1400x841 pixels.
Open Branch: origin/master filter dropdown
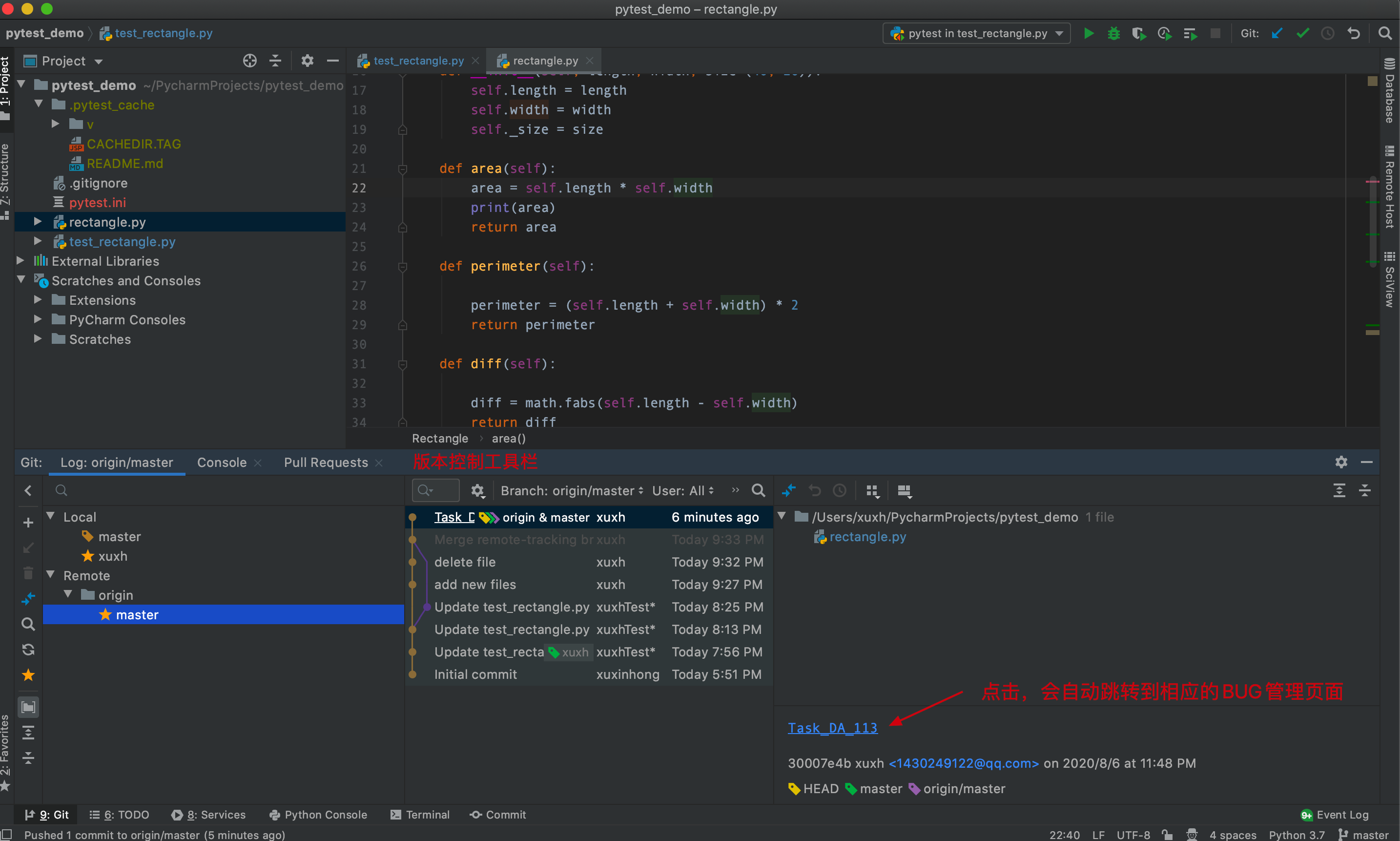(x=572, y=491)
